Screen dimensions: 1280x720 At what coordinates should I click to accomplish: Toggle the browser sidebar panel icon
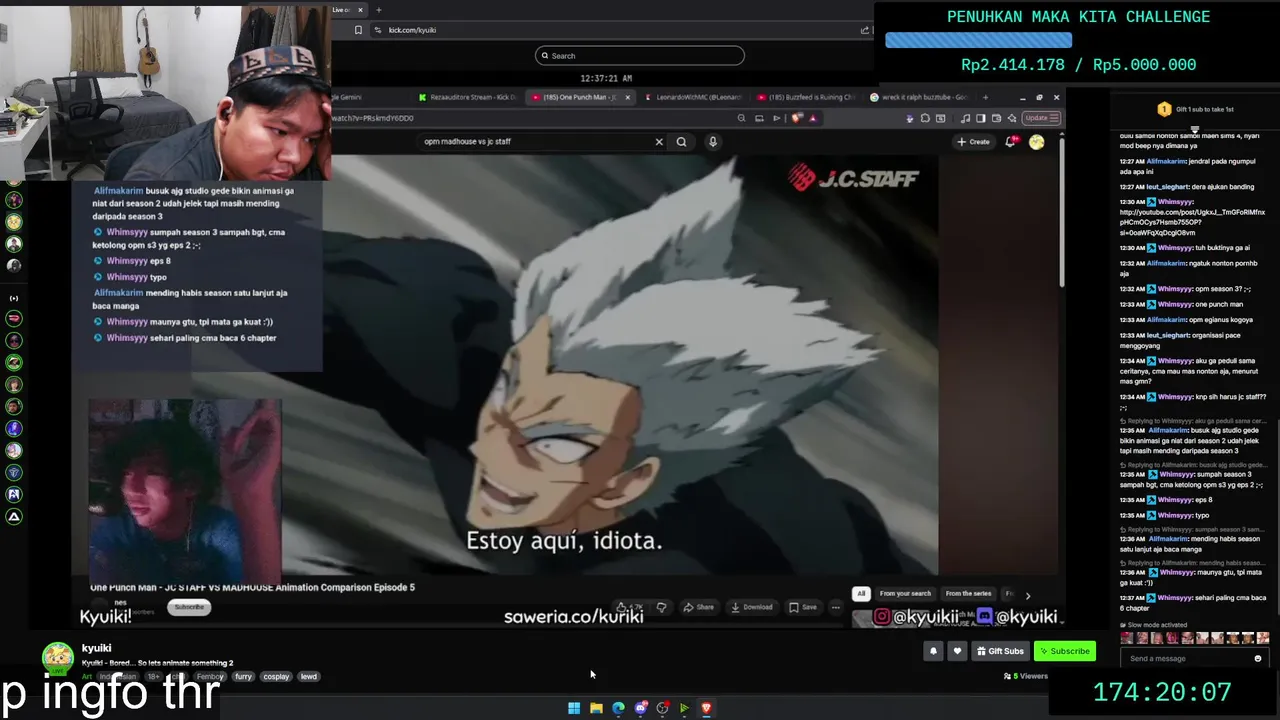pos(981,118)
